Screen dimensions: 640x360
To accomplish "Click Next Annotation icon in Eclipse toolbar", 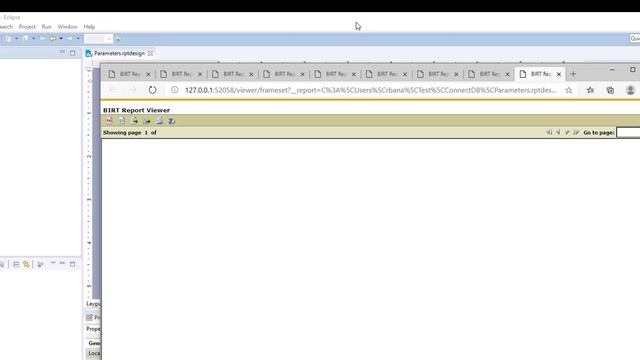I will [x=9, y=38].
